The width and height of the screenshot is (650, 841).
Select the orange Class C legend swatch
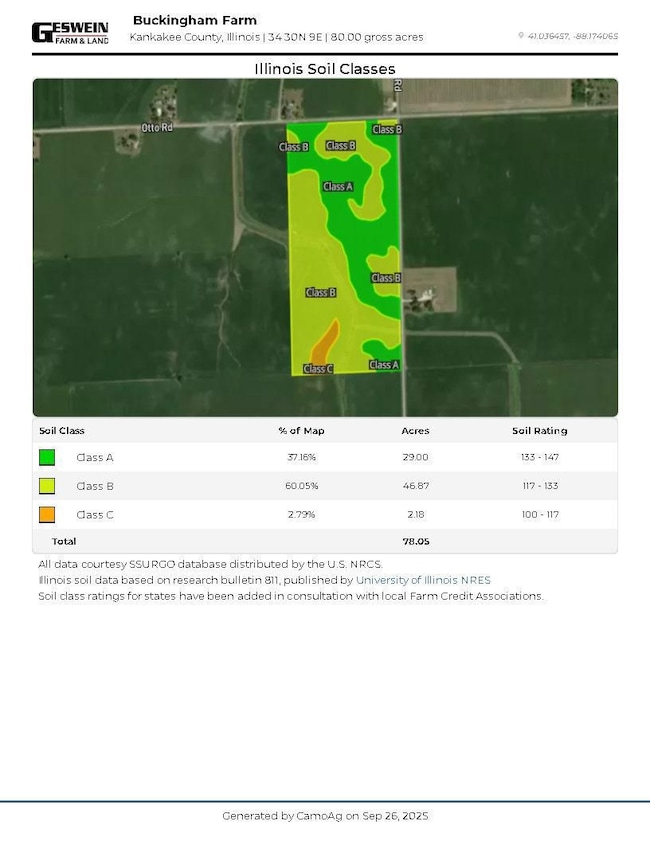coord(47,515)
